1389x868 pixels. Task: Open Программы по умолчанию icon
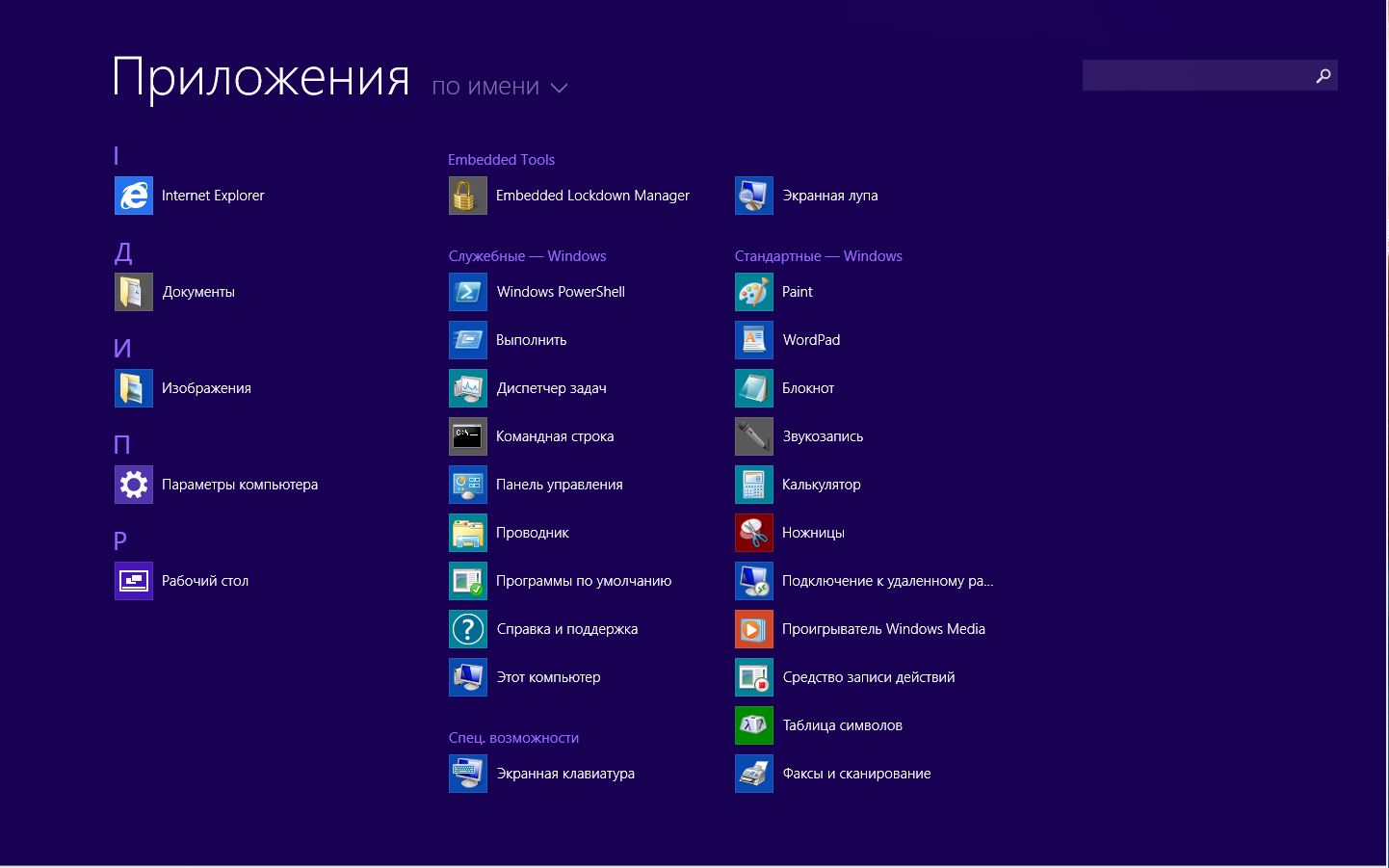(468, 581)
